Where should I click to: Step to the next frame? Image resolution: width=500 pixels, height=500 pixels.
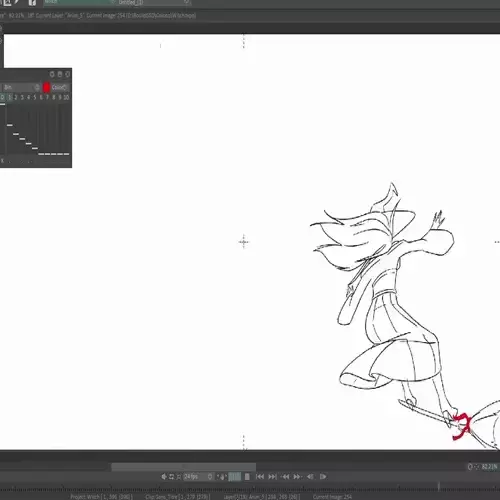point(297,477)
